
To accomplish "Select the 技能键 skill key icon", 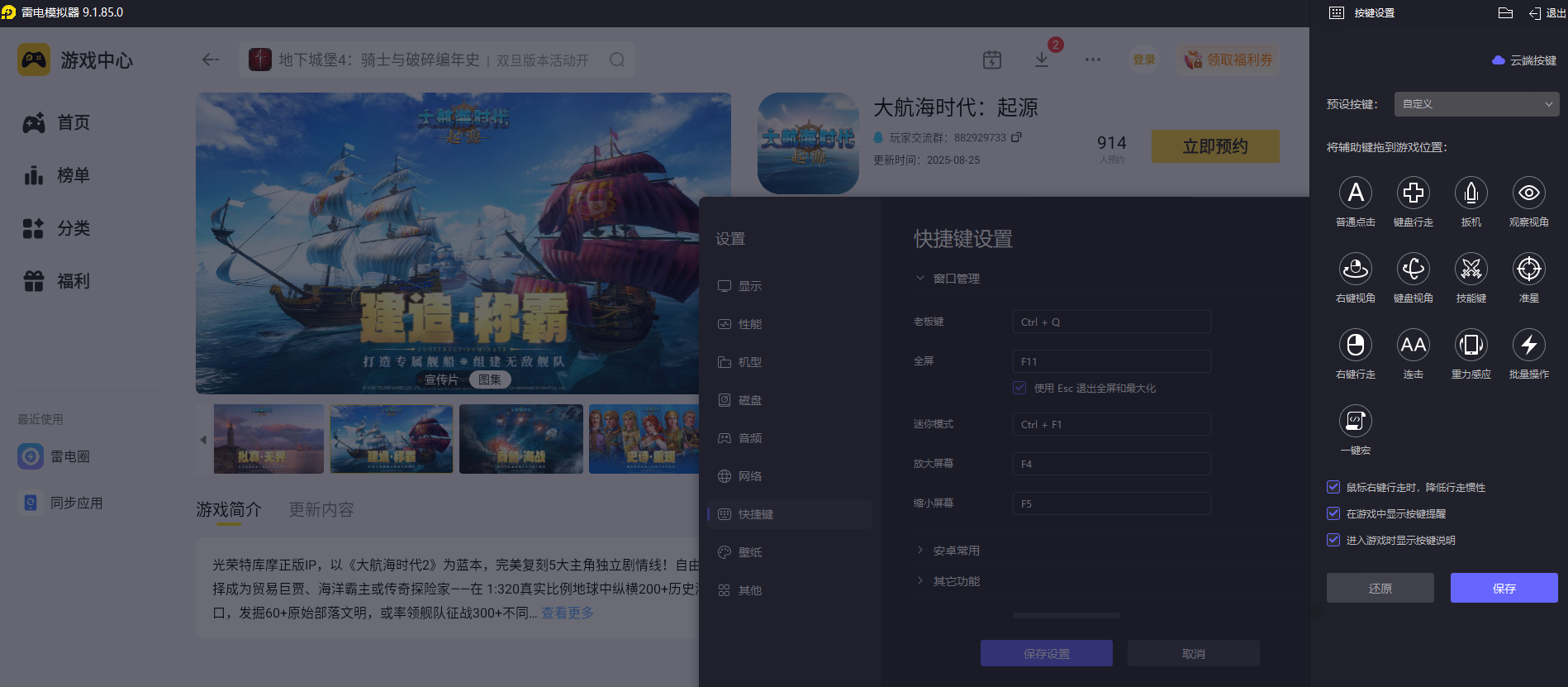I will (1471, 270).
